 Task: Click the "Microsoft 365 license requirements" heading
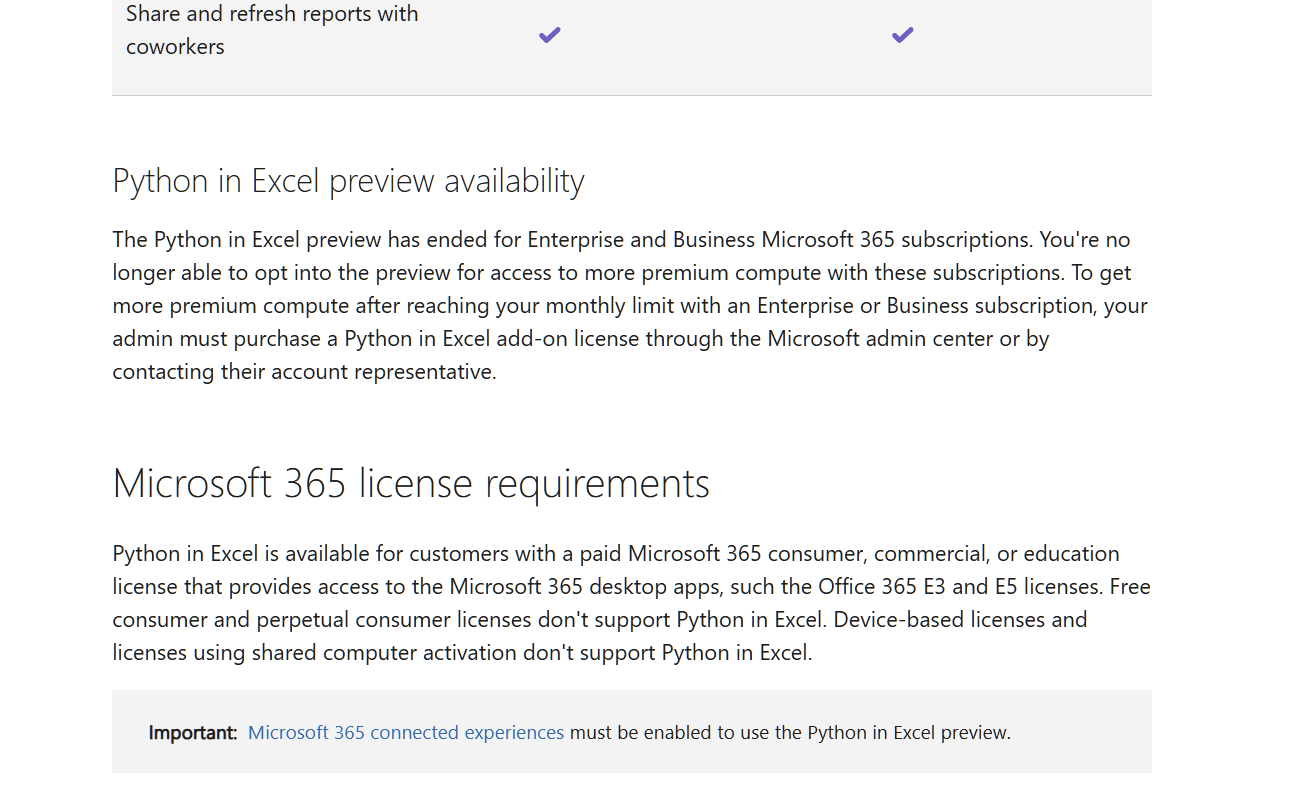(x=411, y=483)
